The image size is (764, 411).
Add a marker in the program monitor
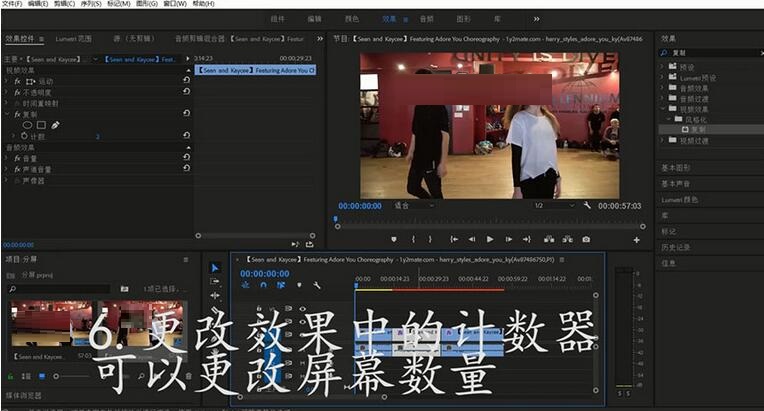pyautogui.click(x=394, y=239)
